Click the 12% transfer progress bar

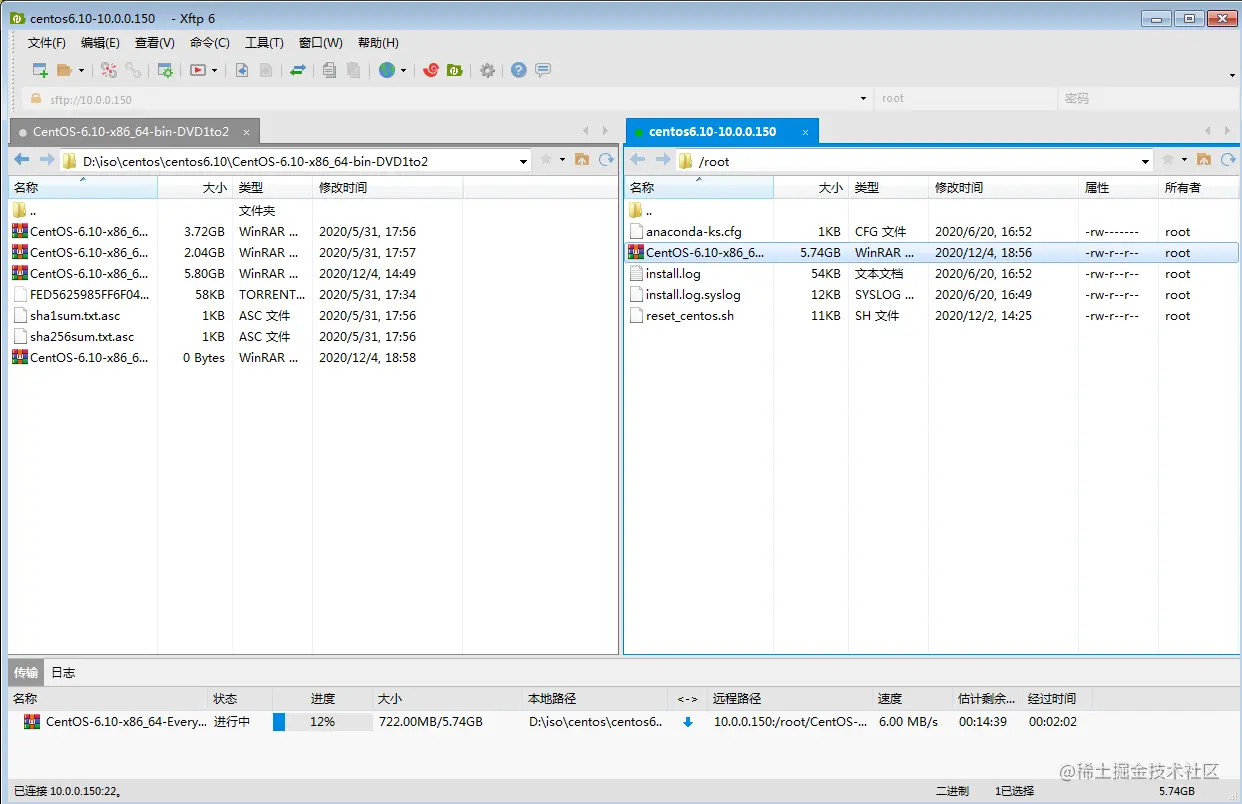tap(322, 722)
